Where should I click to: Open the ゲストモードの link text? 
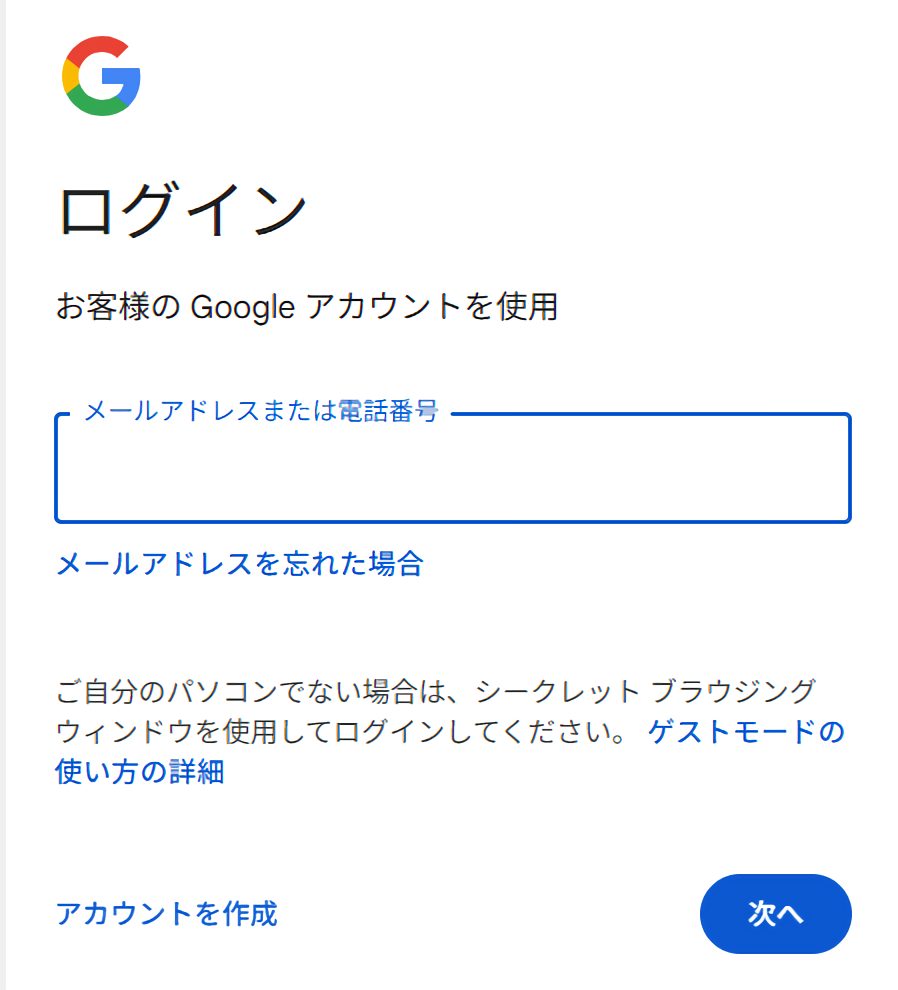click(746, 732)
